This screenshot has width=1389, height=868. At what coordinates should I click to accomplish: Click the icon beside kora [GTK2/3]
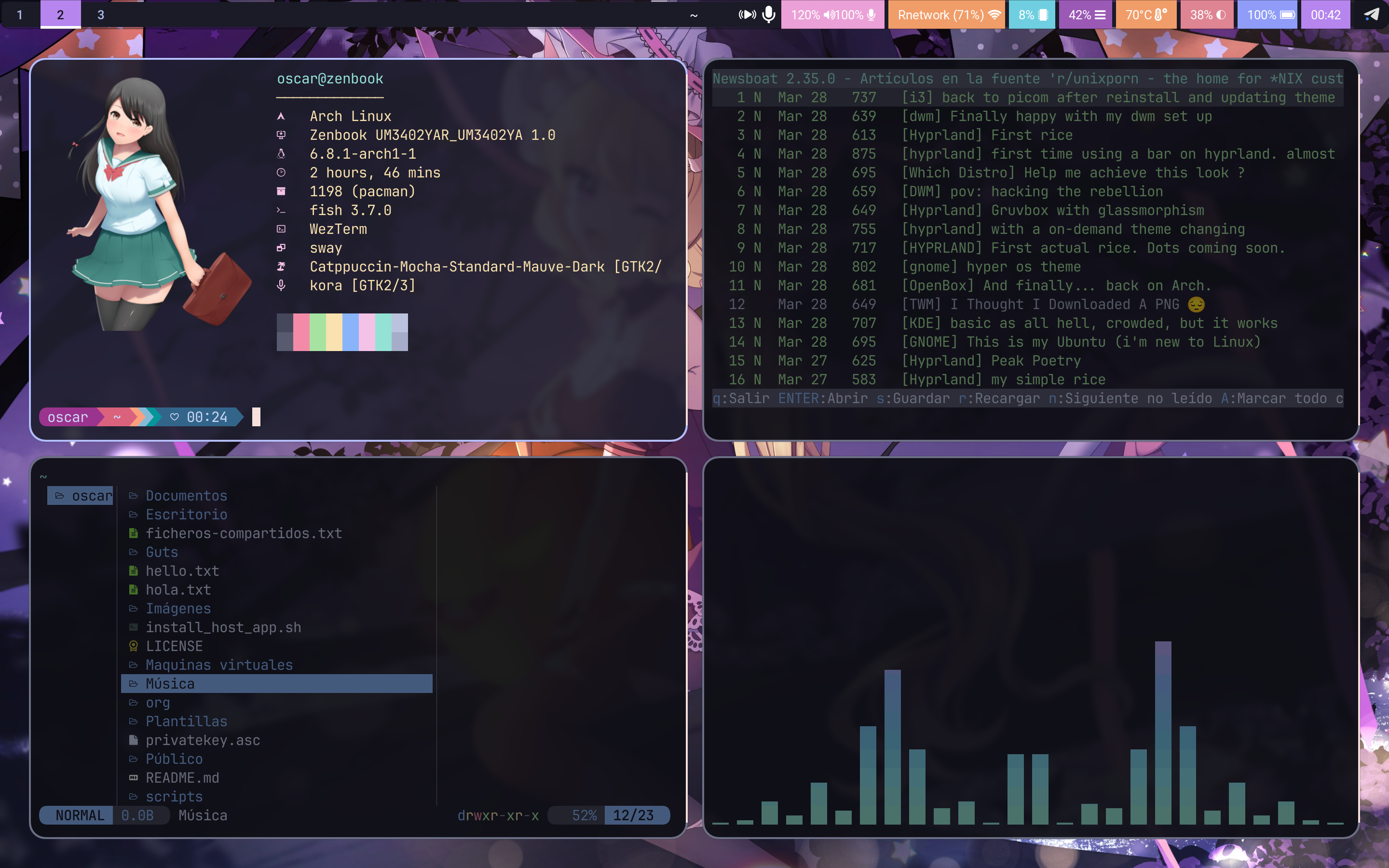point(281,285)
